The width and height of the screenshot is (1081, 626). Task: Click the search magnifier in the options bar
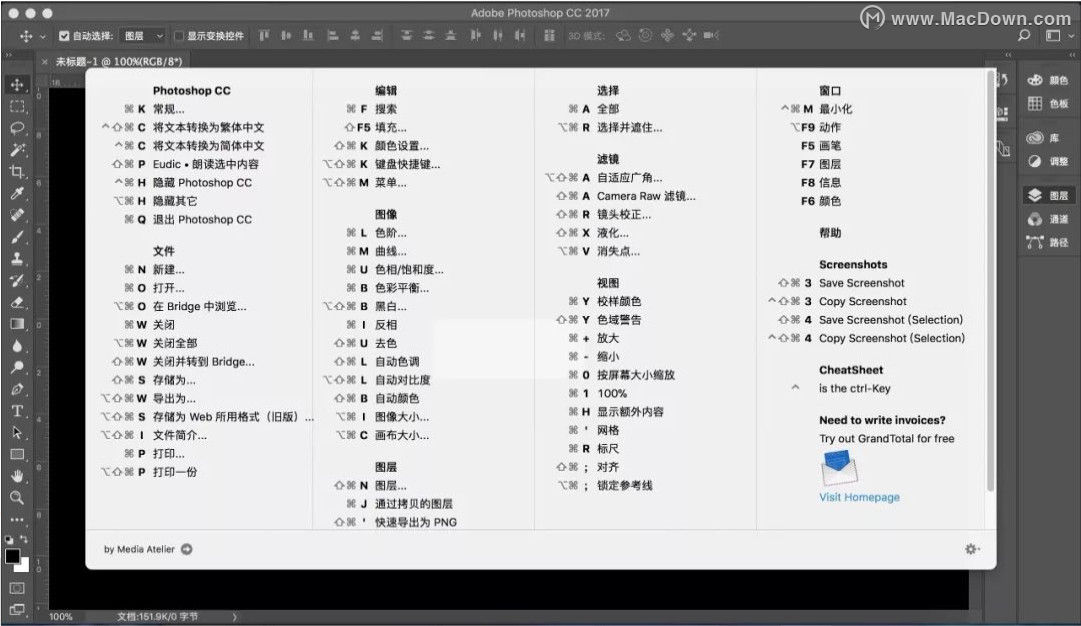1024,35
